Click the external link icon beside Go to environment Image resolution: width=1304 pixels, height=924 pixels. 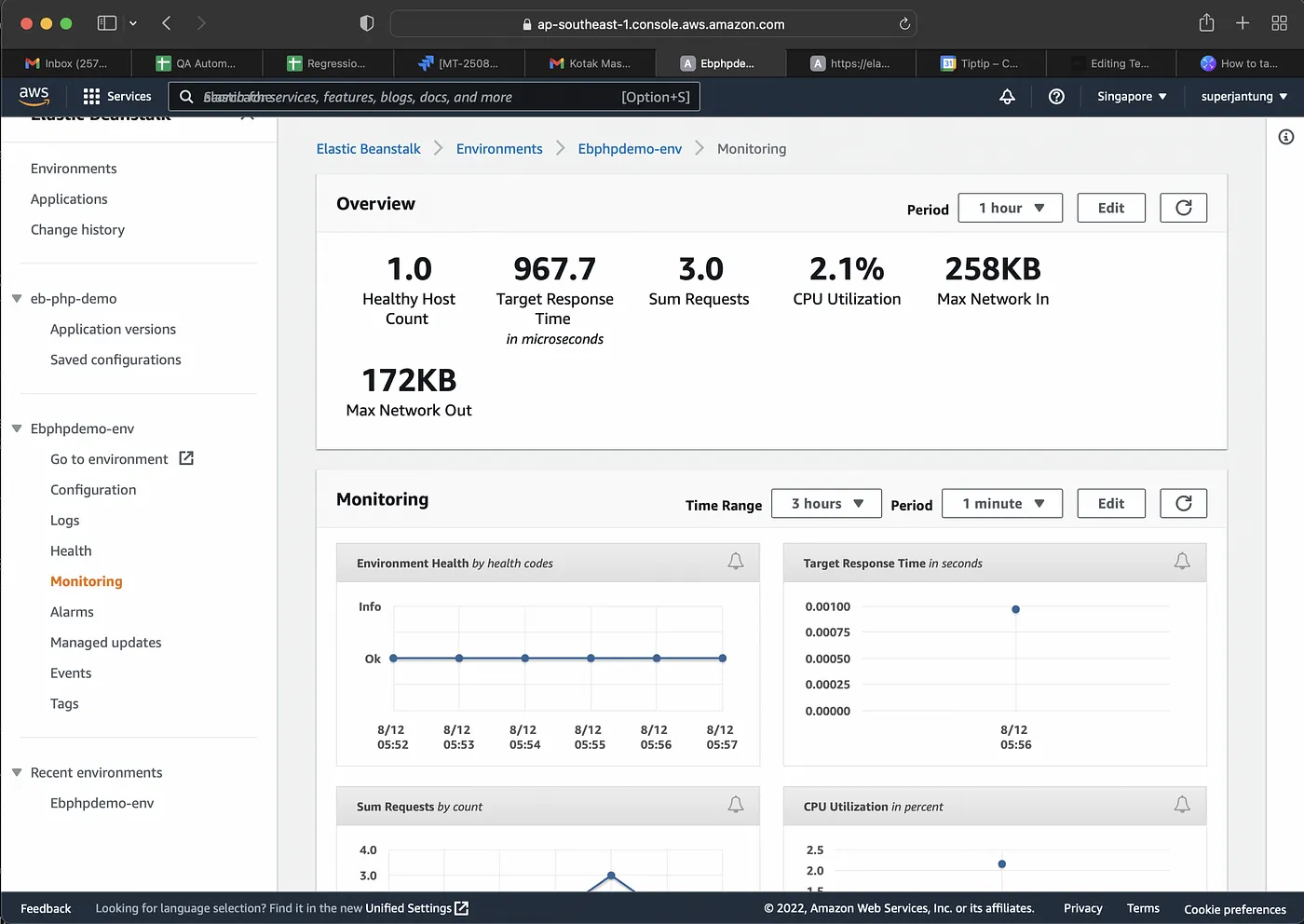[x=186, y=458]
